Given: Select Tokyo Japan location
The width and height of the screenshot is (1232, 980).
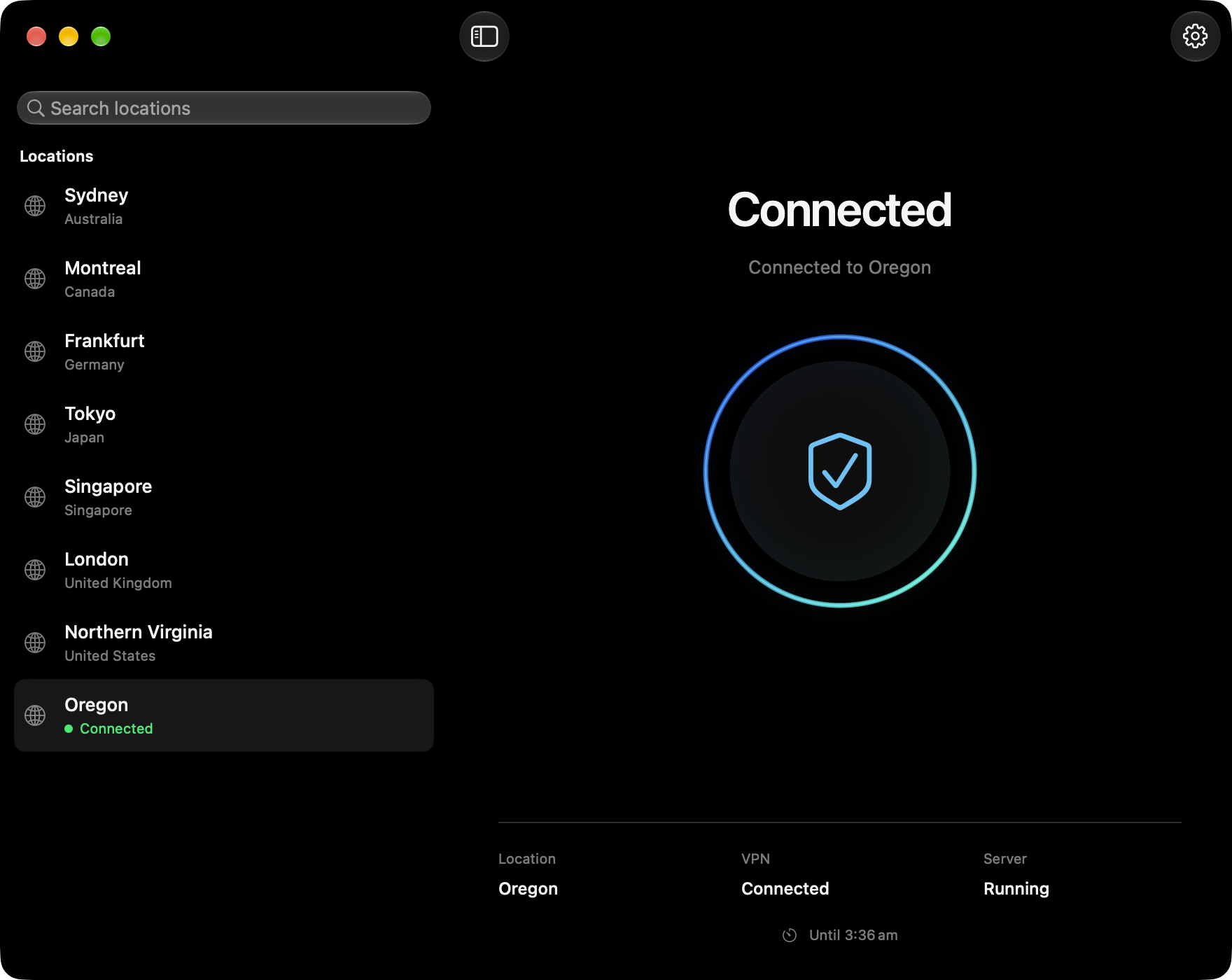Looking at the screenshot, I should pos(224,424).
